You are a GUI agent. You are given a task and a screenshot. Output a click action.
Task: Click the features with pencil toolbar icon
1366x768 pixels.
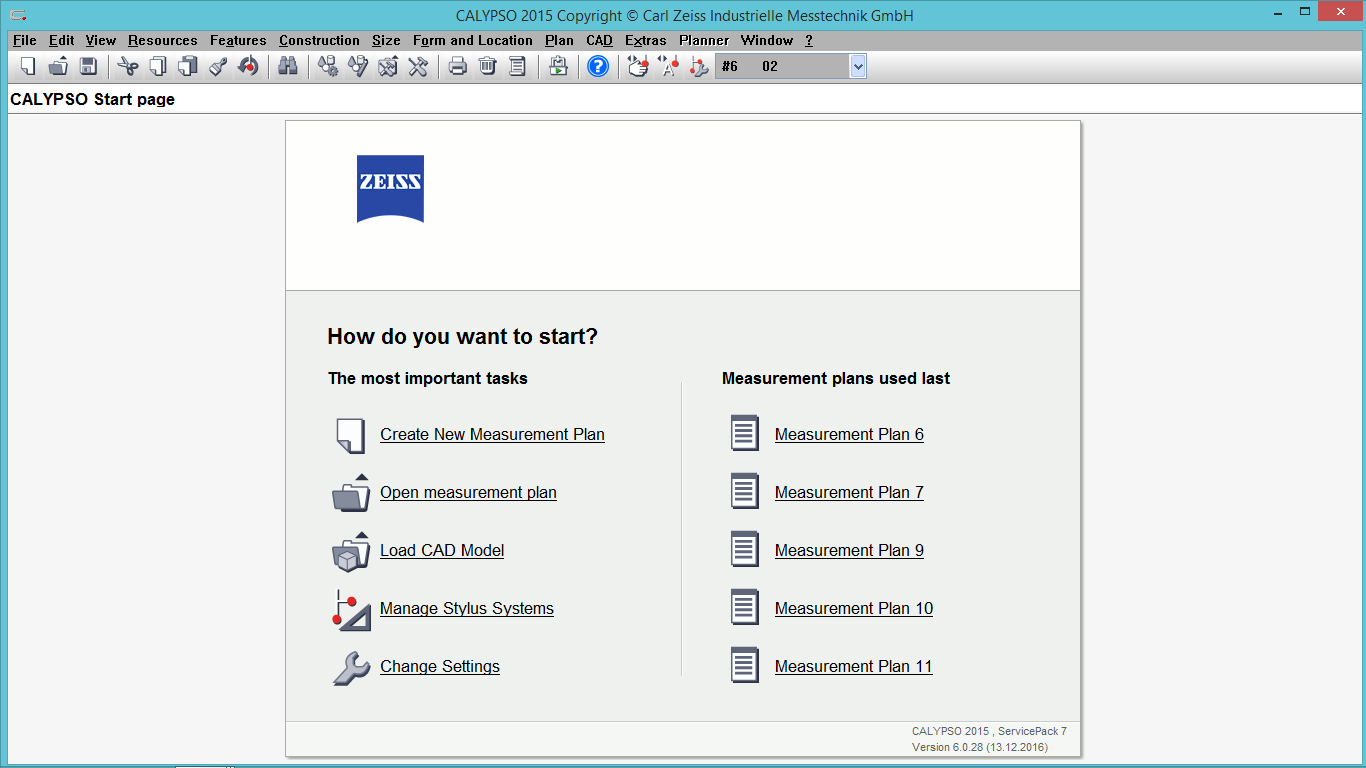click(358, 66)
